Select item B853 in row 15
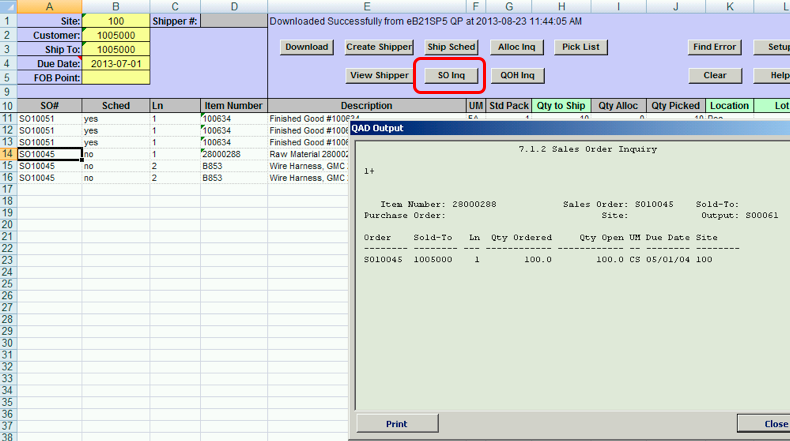 [234, 166]
